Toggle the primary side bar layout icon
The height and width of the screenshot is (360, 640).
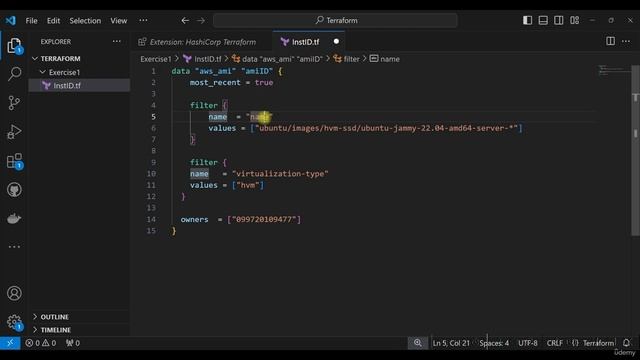[527, 20]
